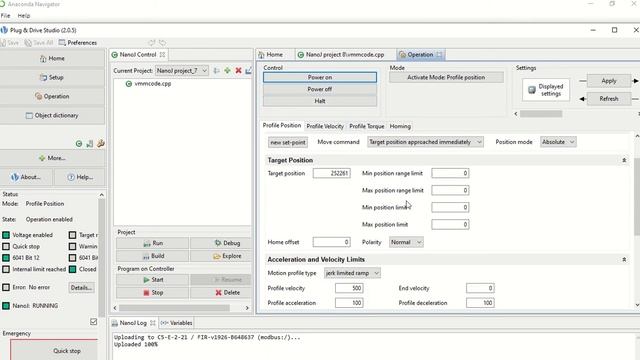Viewport: 640px width, 360px height.
Task: Close the NanoJ Control tab
Action: tap(162, 55)
